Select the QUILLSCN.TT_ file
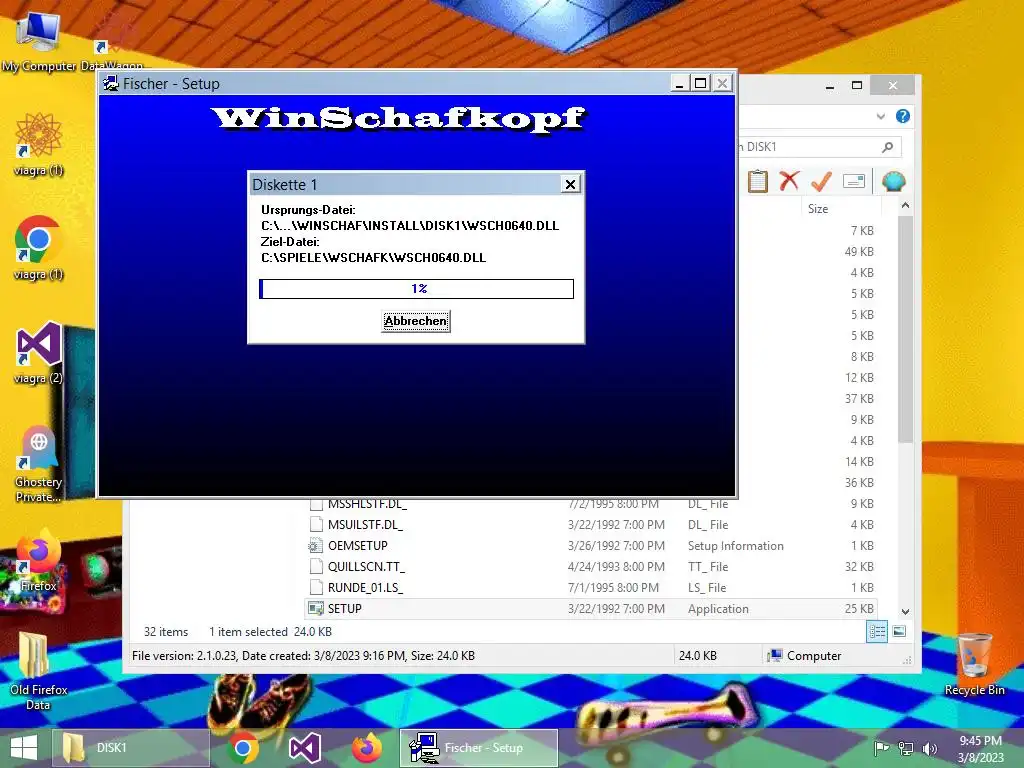Screen dimensions: 1024x768 click(591, 567)
